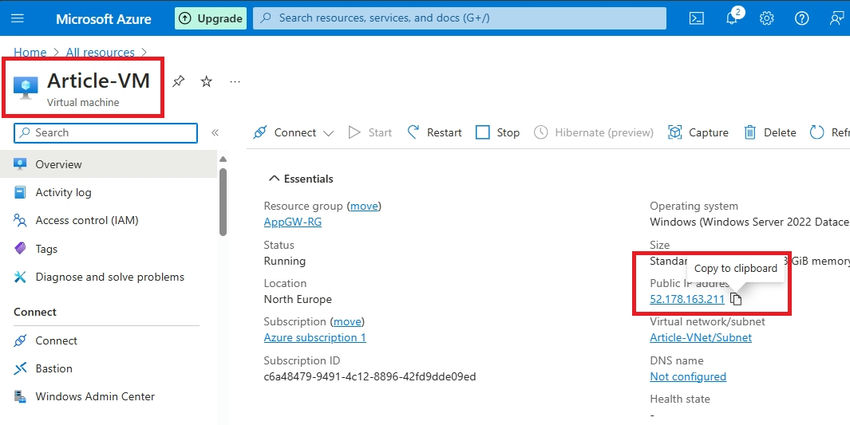Open public IP 52.178.163.211 link
Viewport: 850px width, 425px height.
pyautogui.click(x=687, y=299)
